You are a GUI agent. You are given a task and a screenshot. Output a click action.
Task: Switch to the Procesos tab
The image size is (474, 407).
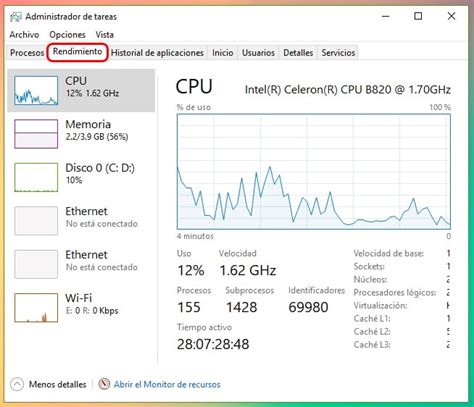tap(27, 53)
